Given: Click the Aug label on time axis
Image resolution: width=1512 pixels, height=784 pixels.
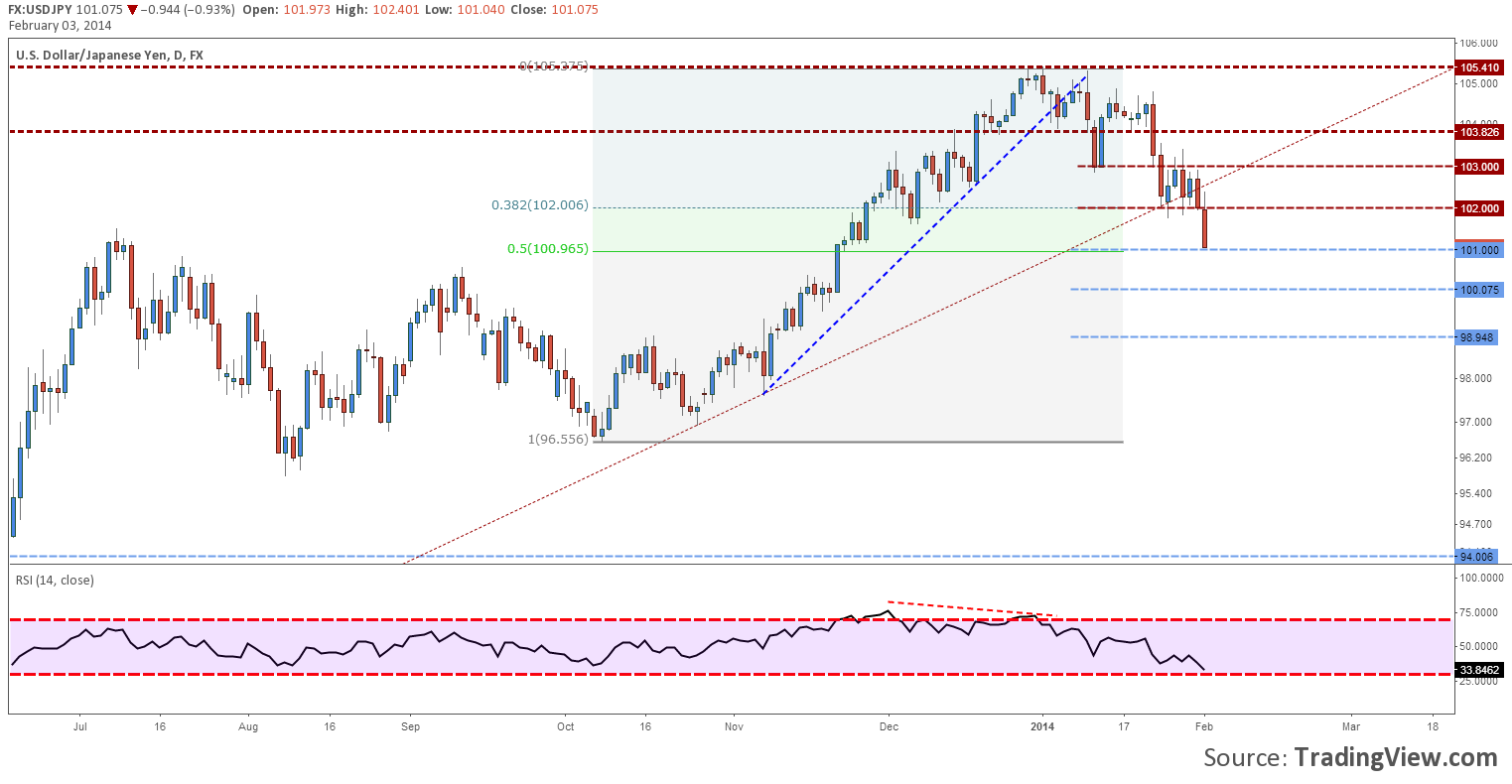Looking at the screenshot, I should click(x=248, y=726).
